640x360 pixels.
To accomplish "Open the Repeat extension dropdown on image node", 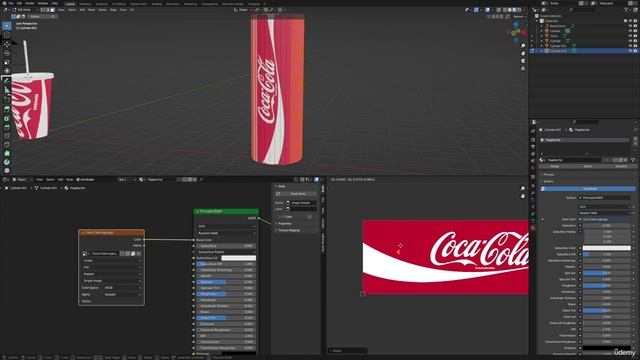I will 111,274.
